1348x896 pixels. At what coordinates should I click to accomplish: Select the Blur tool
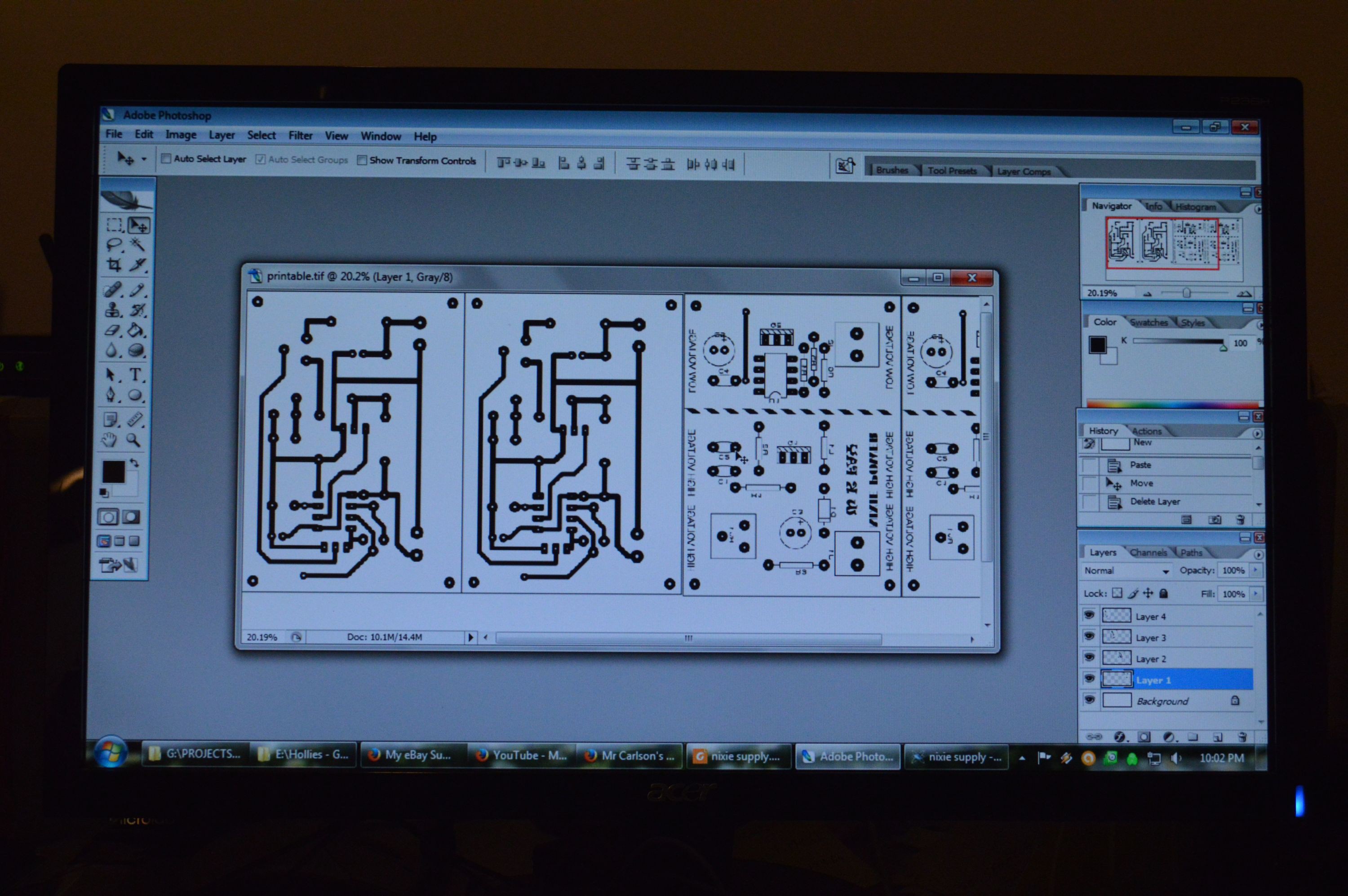pyautogui.click(x=111, y=350)
